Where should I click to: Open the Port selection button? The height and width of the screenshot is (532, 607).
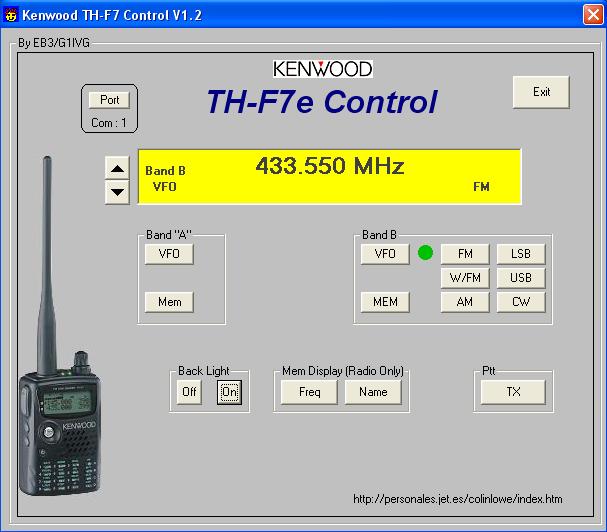point(109,100)
